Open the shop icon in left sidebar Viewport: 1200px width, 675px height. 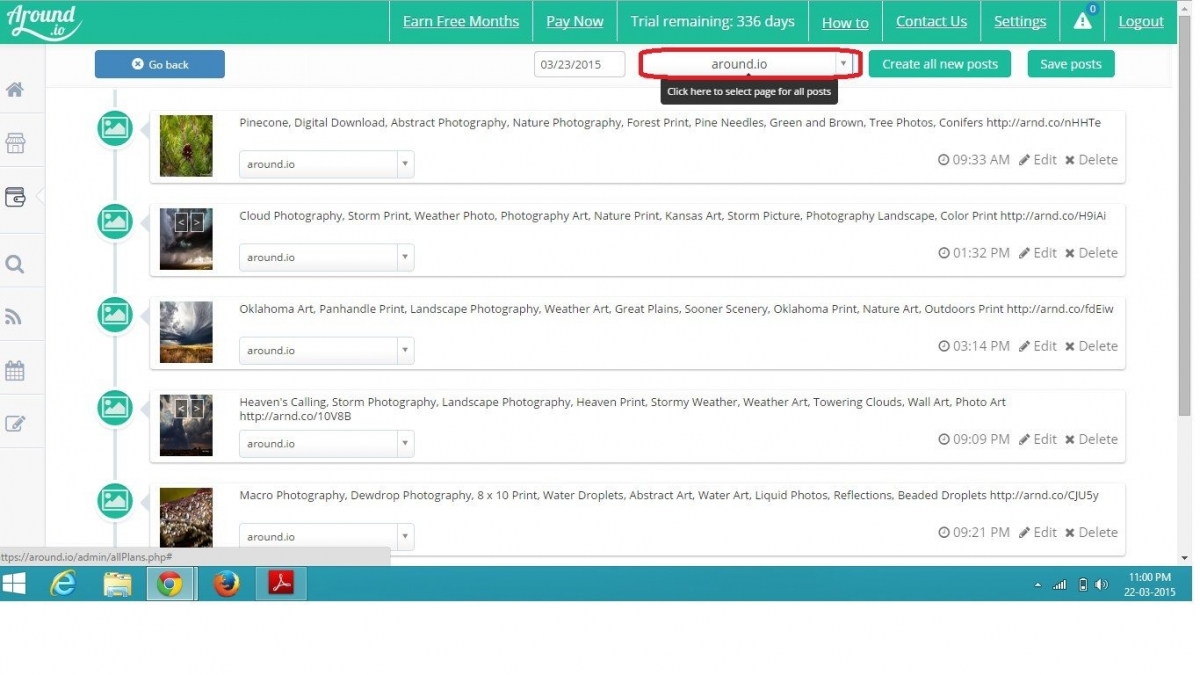pyautogui.click(x=15, y=143)
